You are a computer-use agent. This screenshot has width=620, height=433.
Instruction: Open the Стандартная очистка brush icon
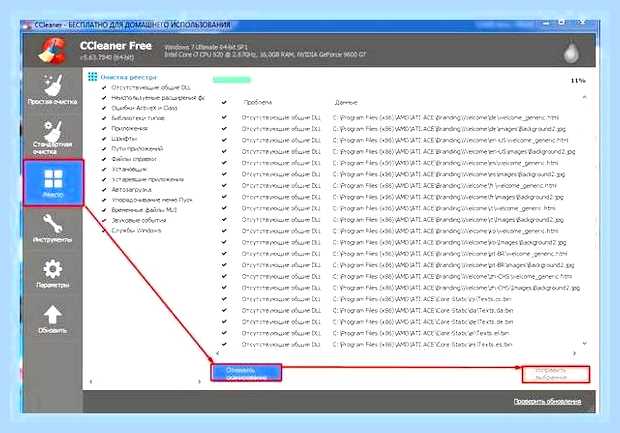(x=53, y=131)
